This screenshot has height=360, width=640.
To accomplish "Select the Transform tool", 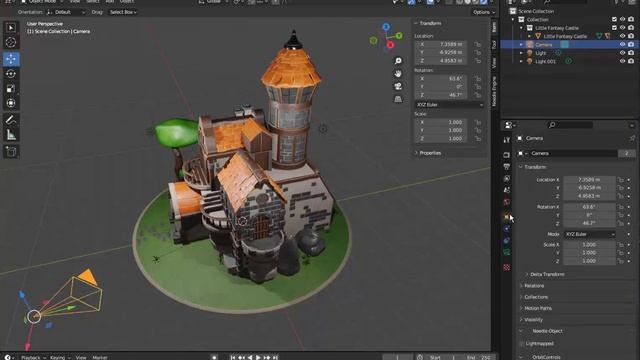I will coord(11,103).
